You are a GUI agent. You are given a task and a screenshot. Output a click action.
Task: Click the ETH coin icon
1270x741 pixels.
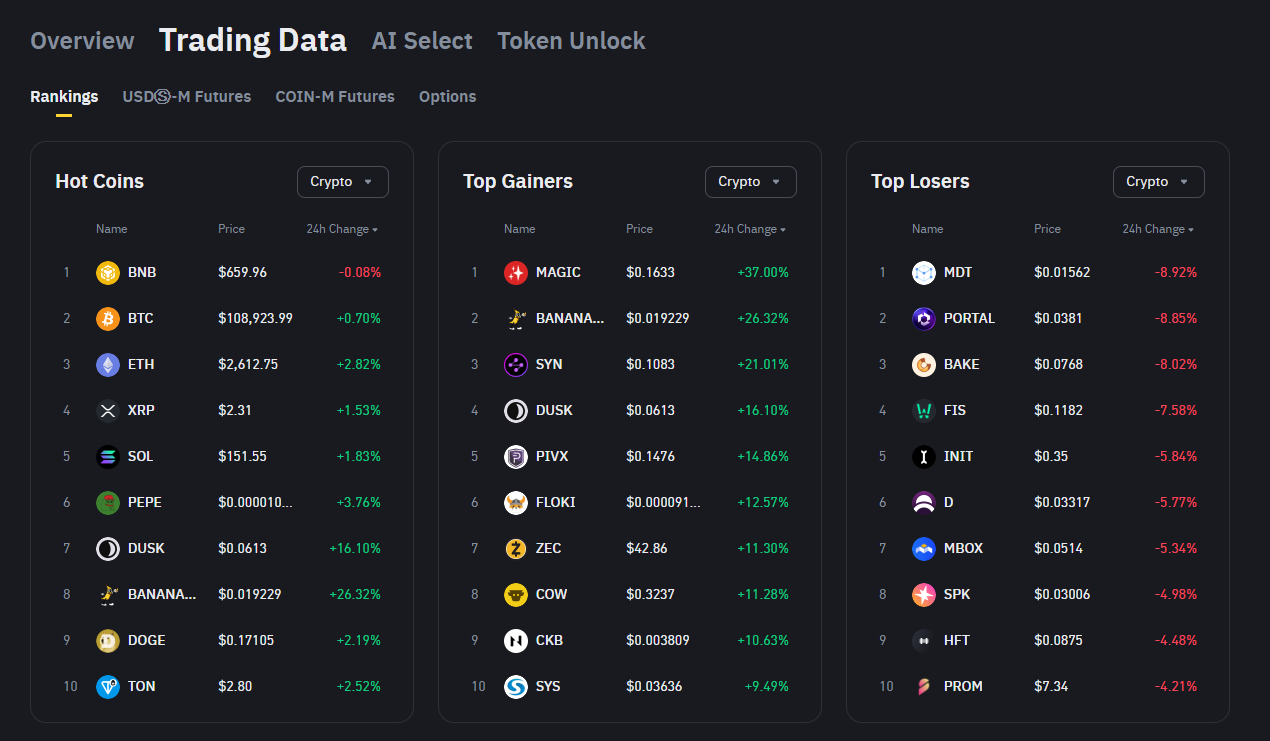click(x=108, y=364)
